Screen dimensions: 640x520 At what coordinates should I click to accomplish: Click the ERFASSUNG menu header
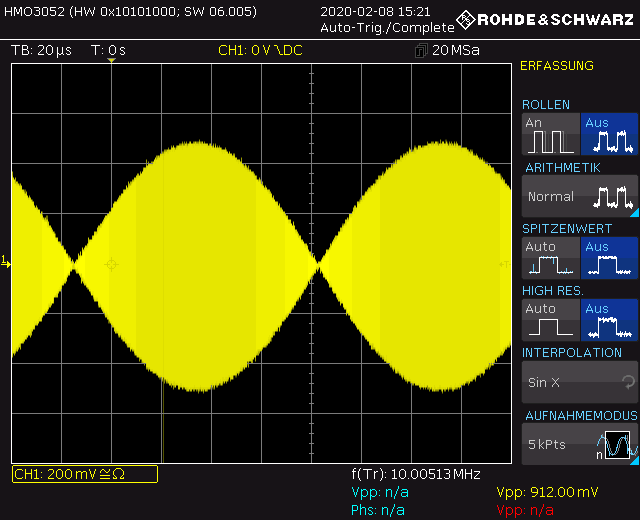pos(557,66)
